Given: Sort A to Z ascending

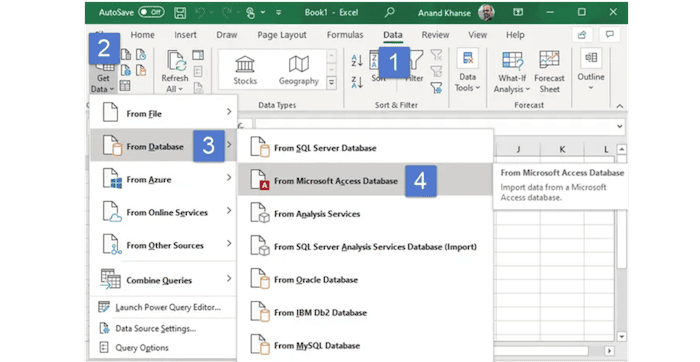Looking at the screenshot, I should coord(357,60).
